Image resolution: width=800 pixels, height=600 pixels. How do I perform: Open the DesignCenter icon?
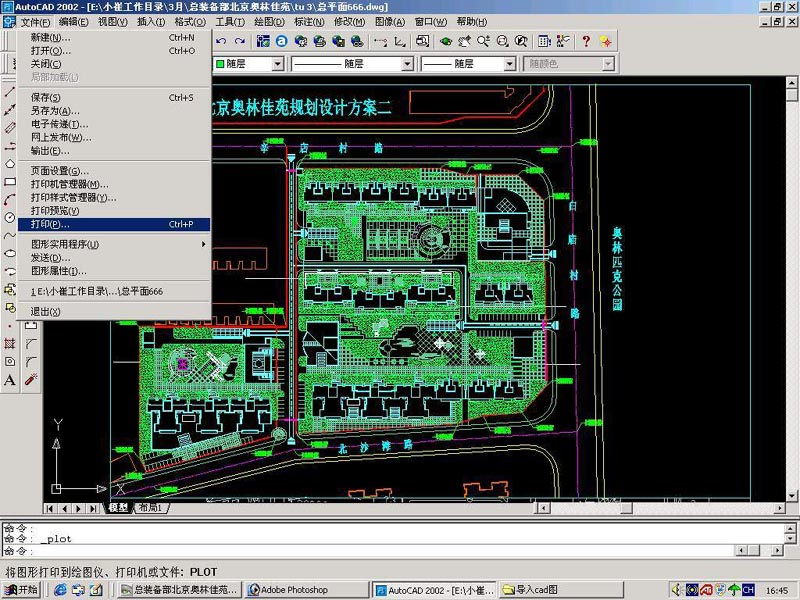pos(563,41)
